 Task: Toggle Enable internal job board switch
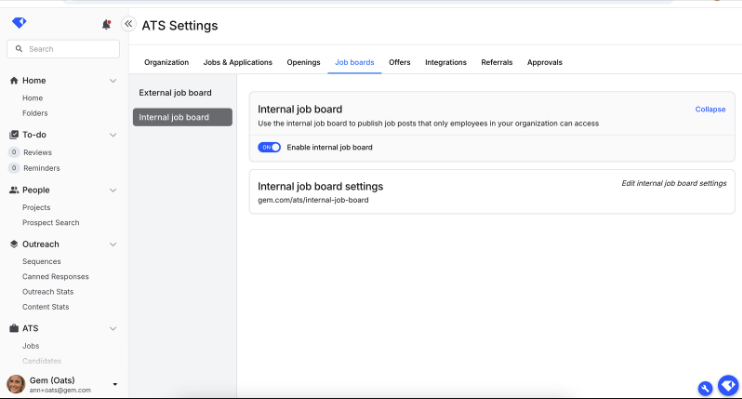(269, 147)
